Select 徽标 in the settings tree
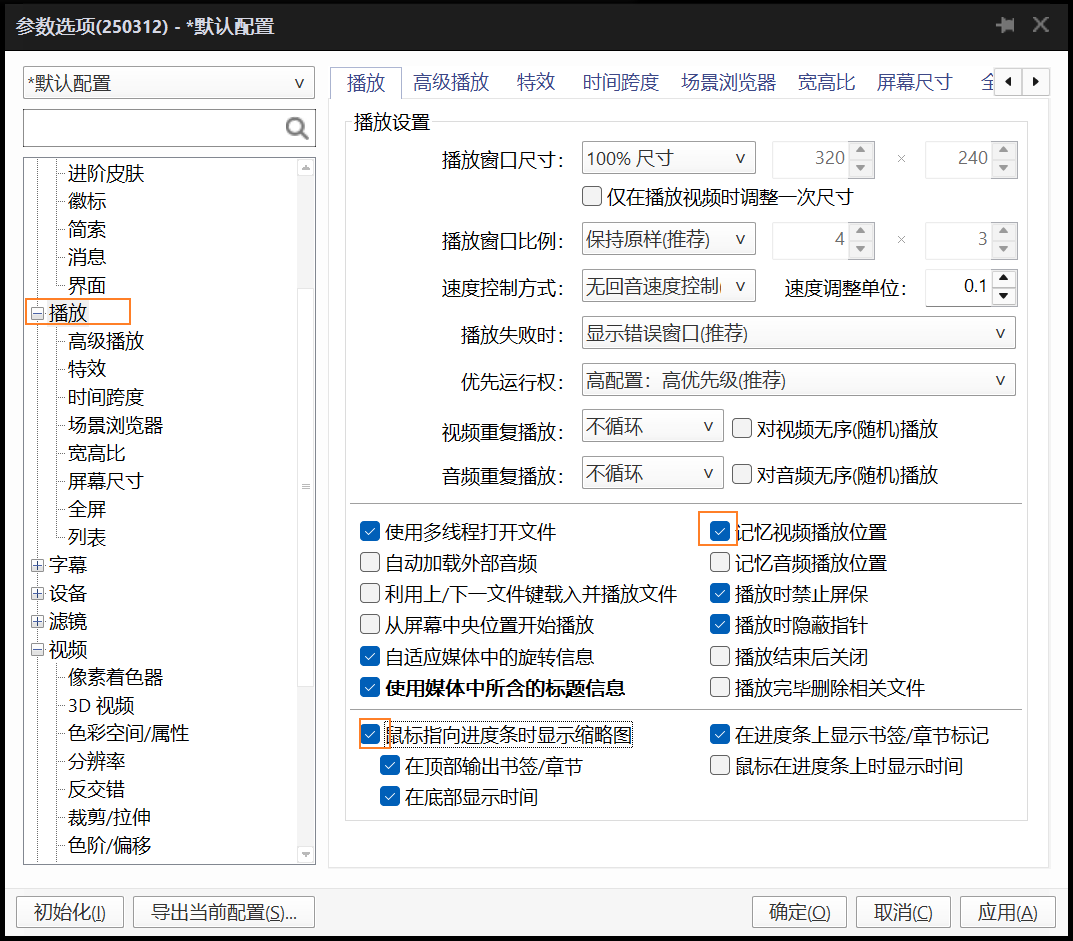 pos(87,201)
